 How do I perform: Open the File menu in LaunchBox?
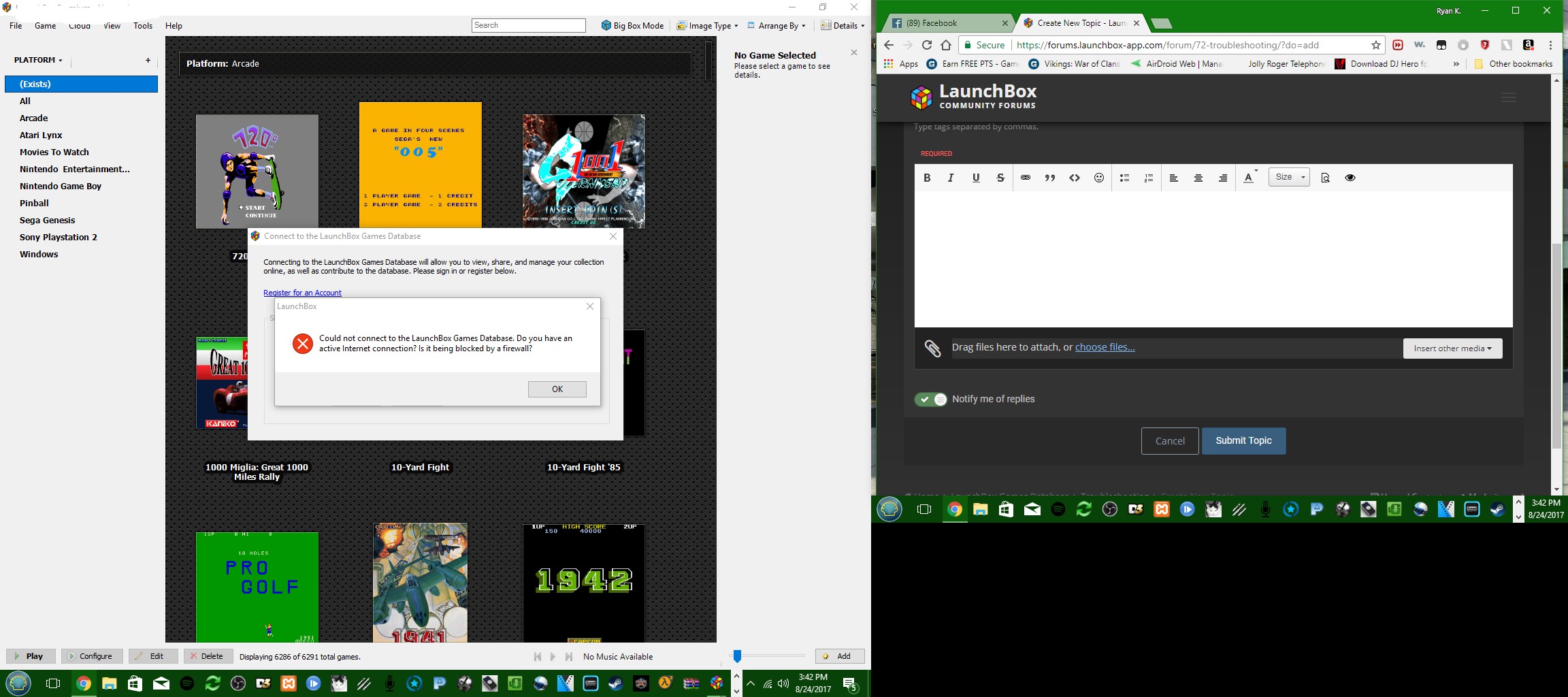coord(16,26)
